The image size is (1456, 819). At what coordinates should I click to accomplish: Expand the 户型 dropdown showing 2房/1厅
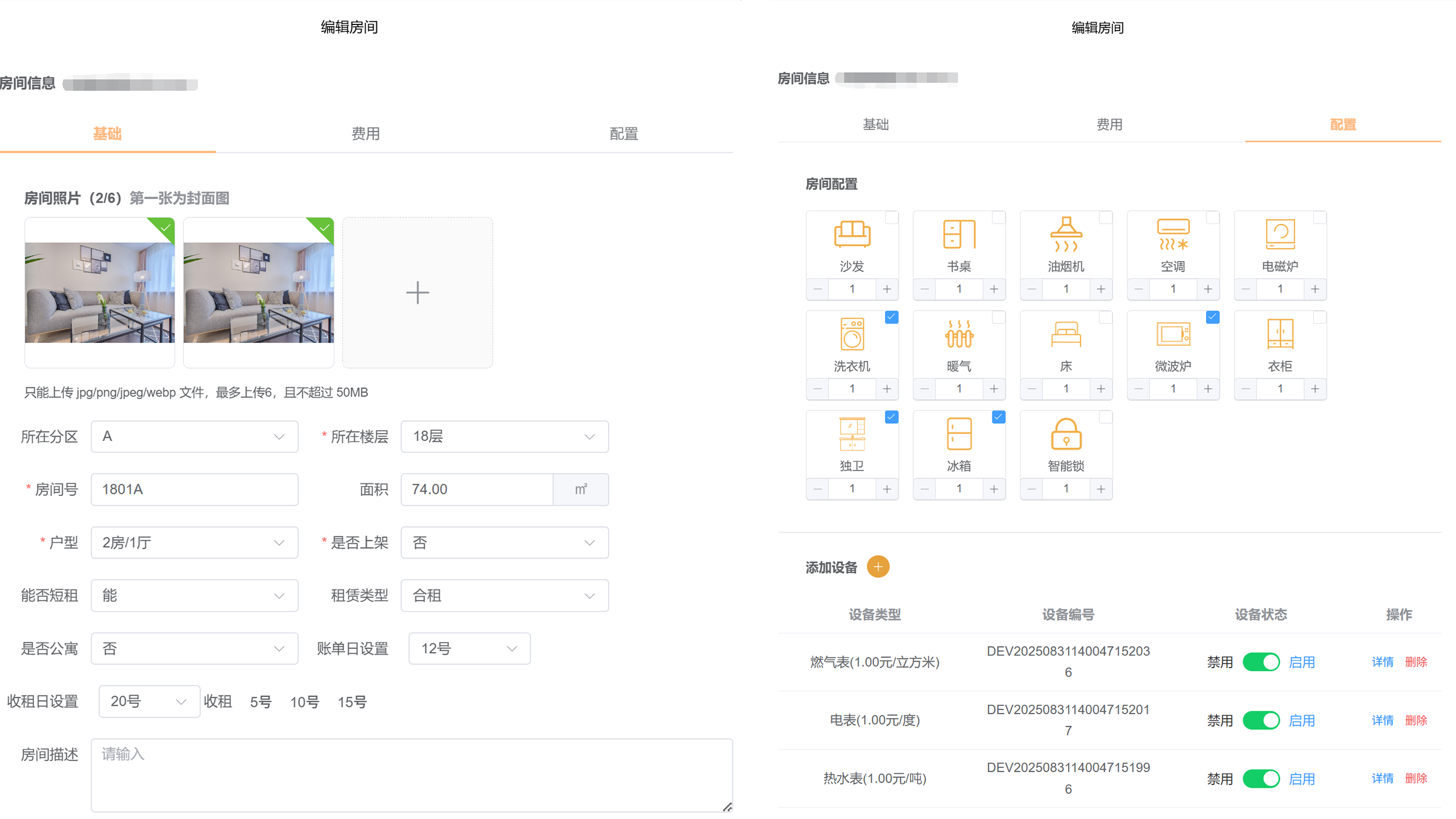pos(194,543)
